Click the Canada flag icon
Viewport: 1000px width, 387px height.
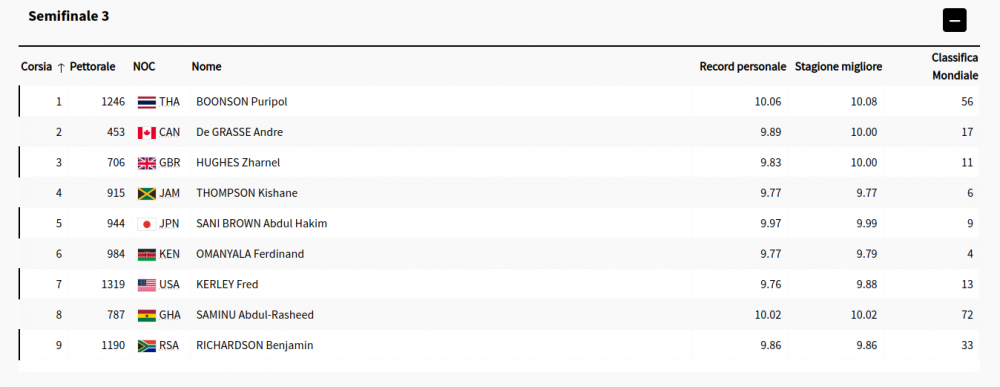147,133
